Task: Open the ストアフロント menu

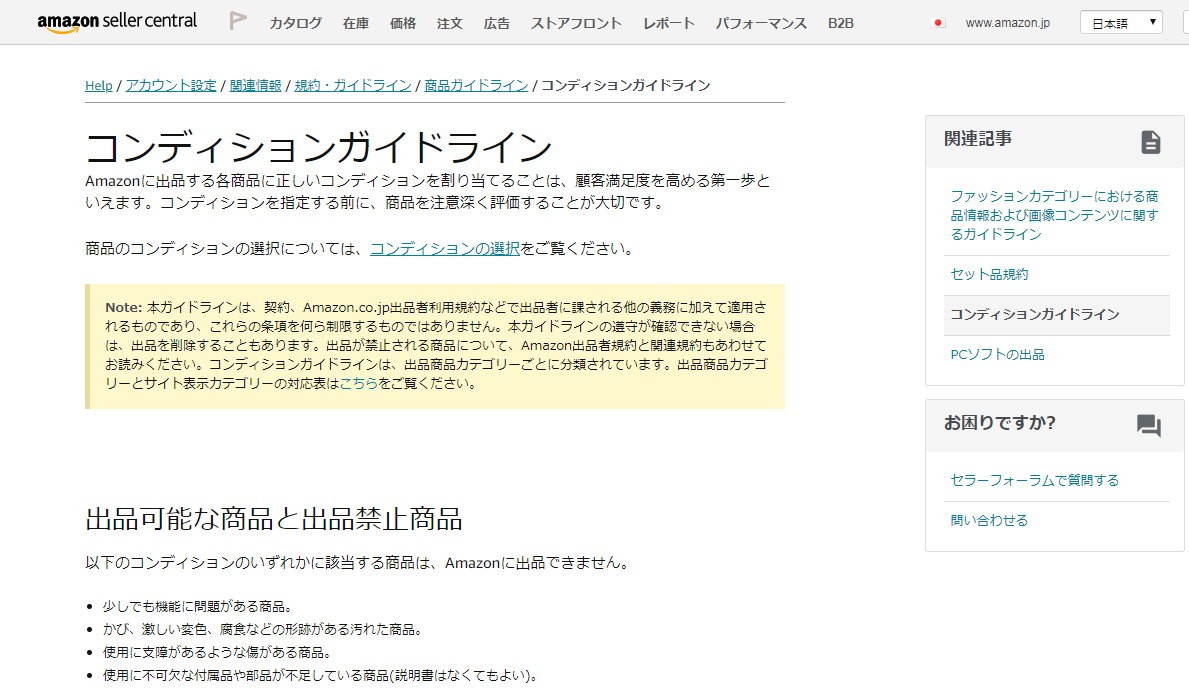Action: click(576, 24)
